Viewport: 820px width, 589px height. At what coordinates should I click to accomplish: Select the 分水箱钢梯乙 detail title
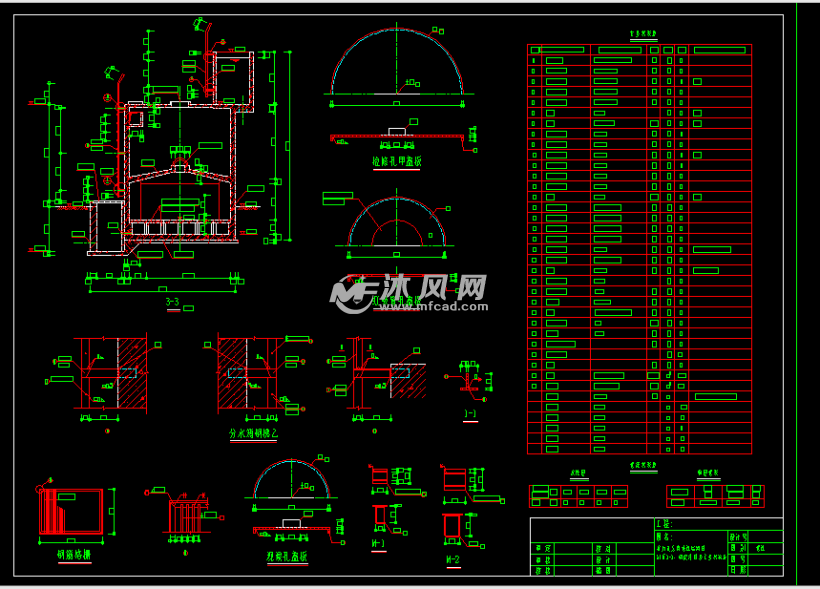(253, 434)
